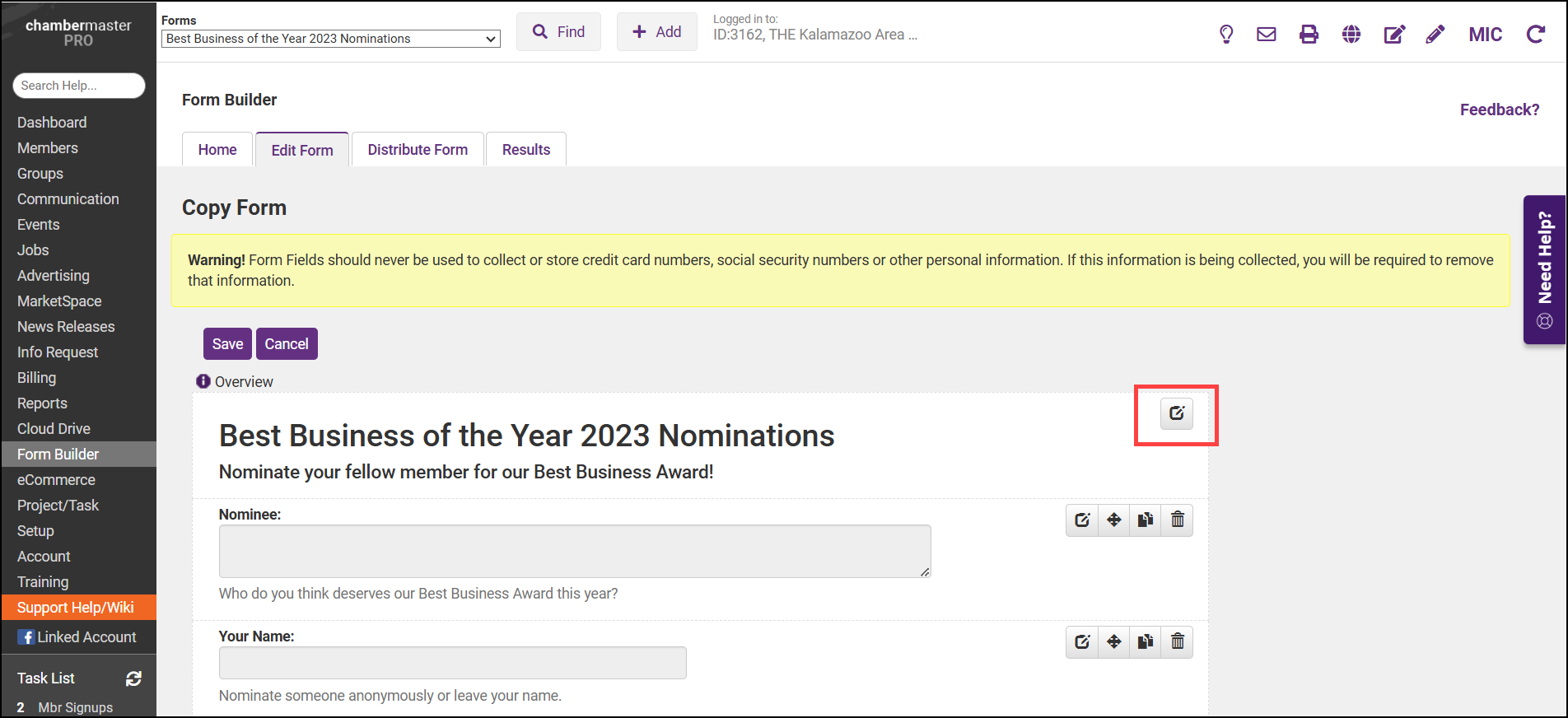Click the globe icon in the header
Image resolution: width=1568 pixels, height=718 pixels.
coord(1351,34)
